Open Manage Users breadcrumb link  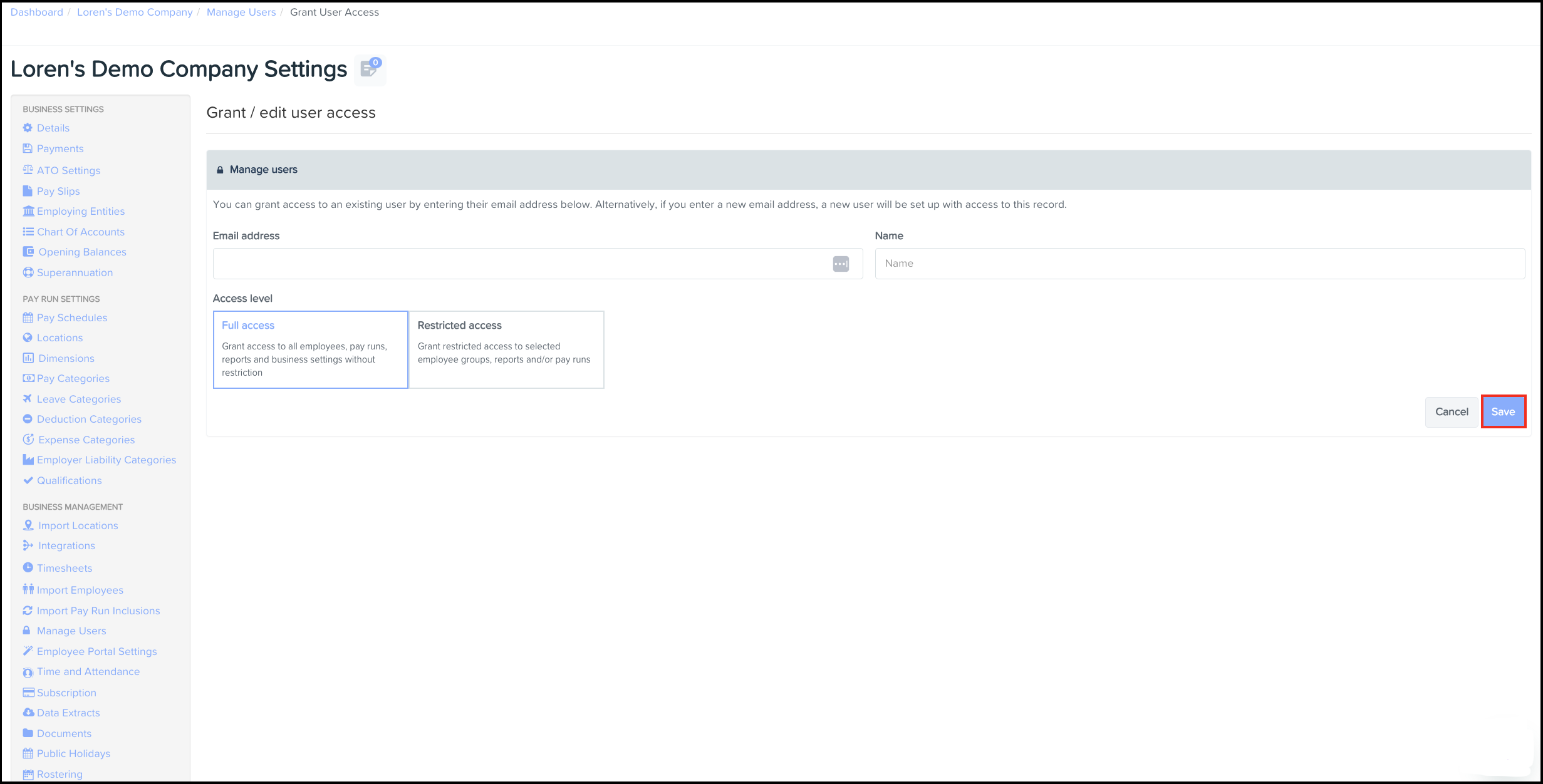pos(241,12)
